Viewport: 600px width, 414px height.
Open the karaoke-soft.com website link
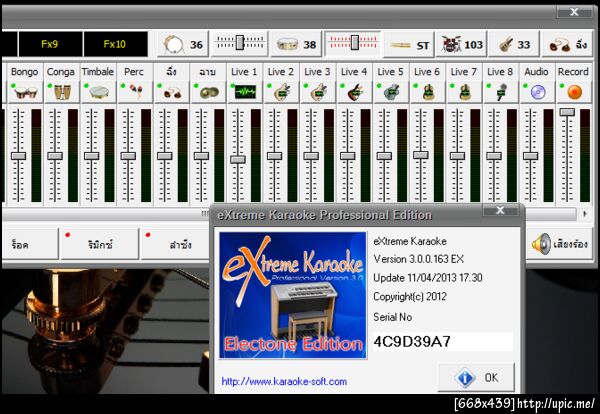tap(284, 381)
